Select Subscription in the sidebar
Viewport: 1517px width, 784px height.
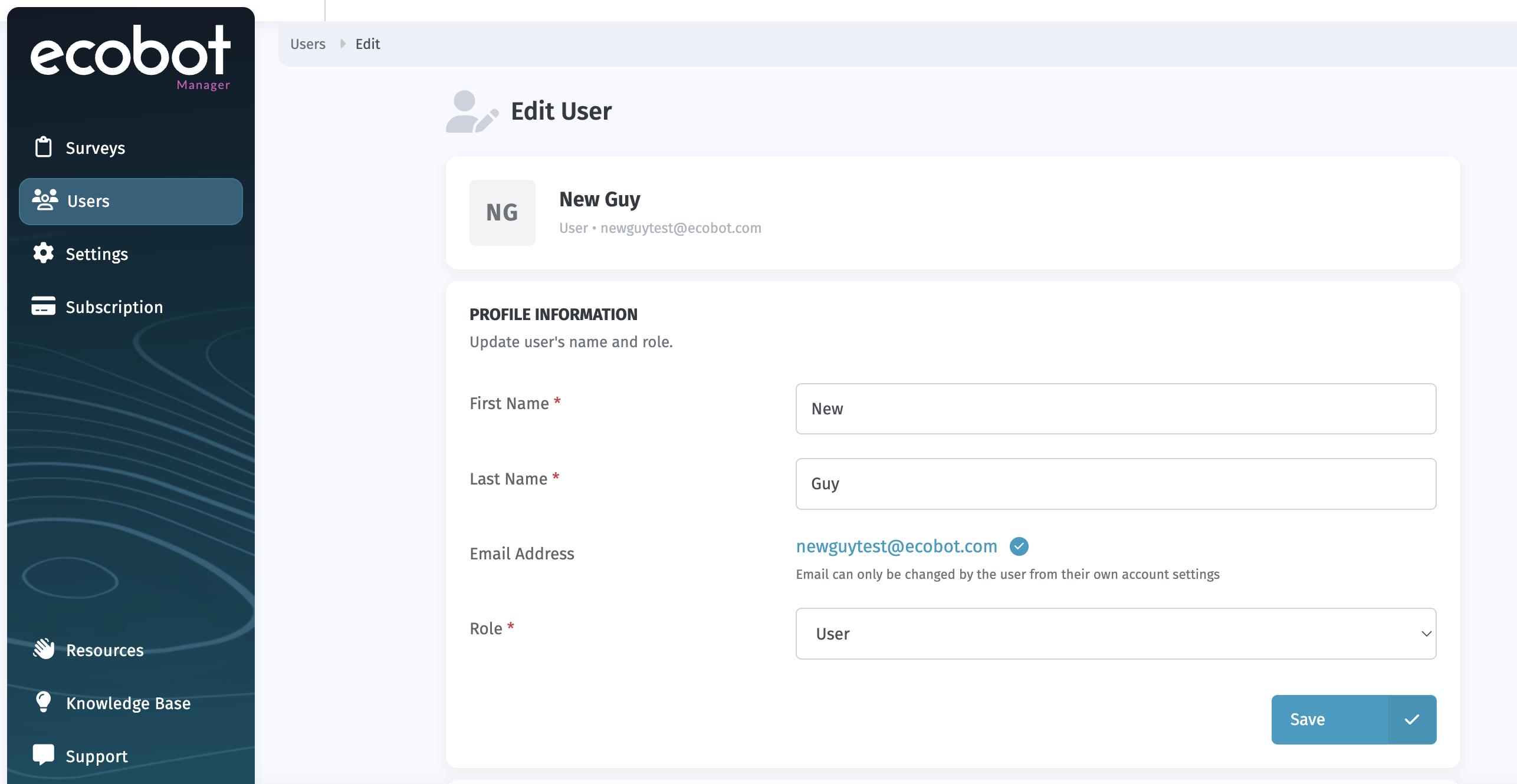point(114,307)
